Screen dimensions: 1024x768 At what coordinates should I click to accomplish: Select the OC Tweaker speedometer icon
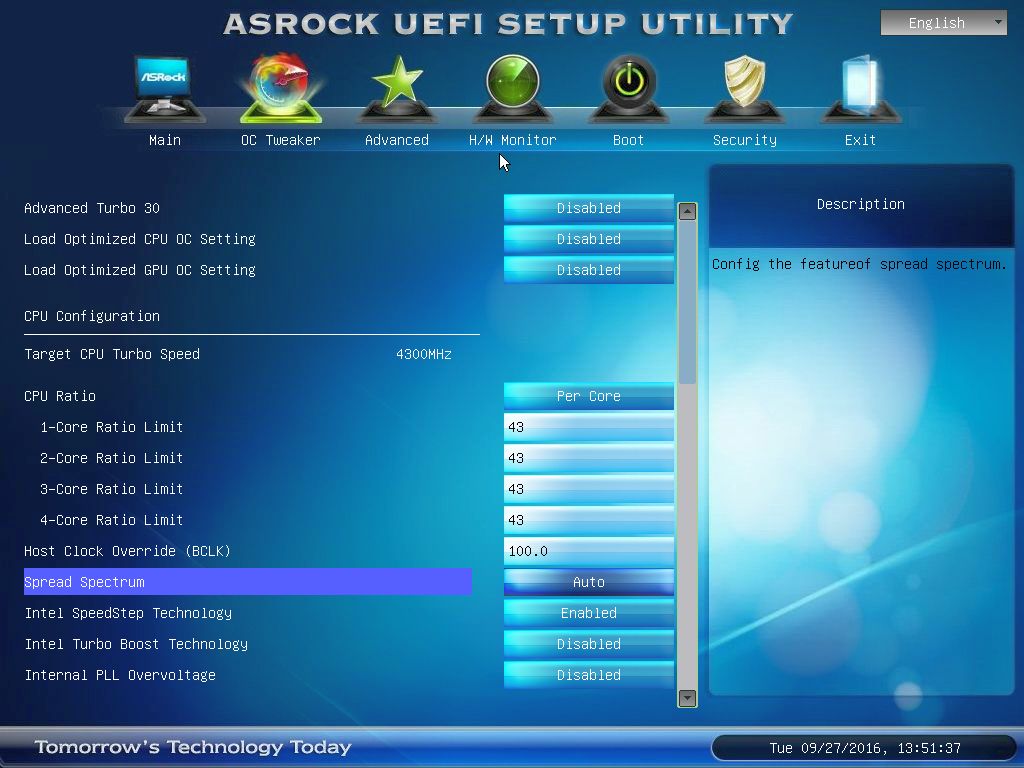coord(281,89)
